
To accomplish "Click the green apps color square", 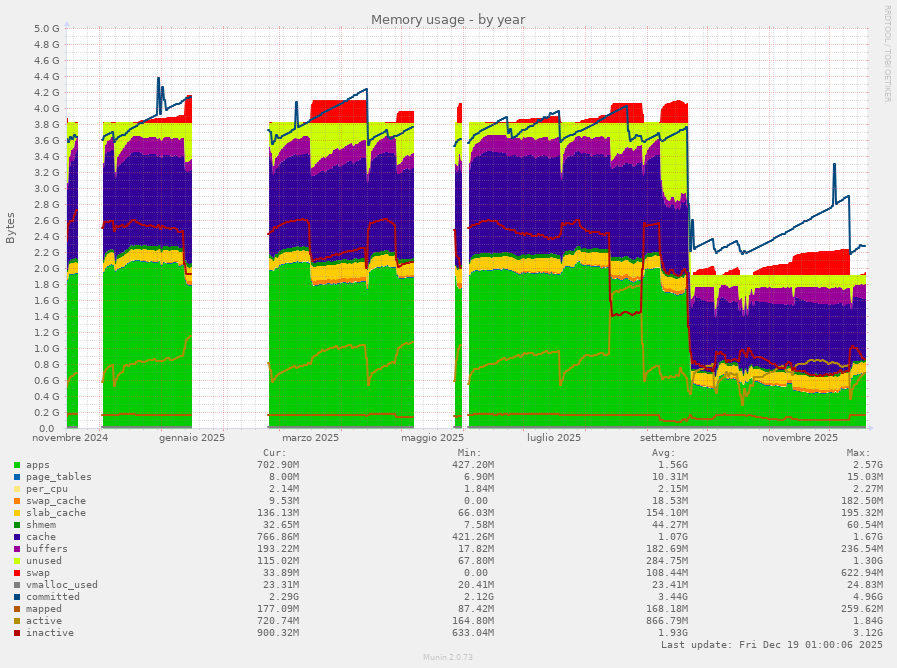I will (x=16, y=464).
